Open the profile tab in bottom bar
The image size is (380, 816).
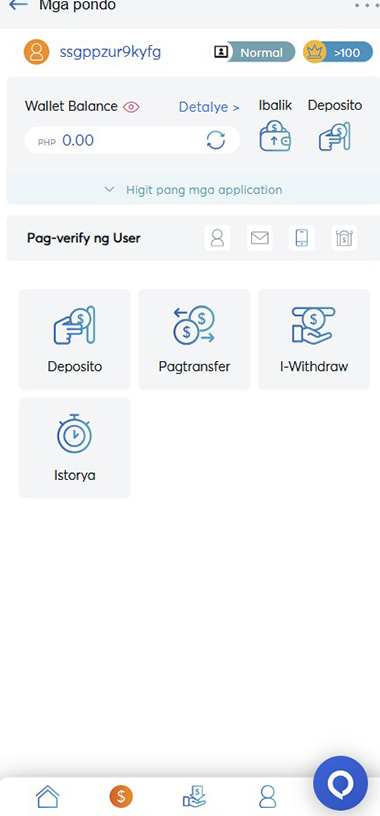[x=267, y=796]
